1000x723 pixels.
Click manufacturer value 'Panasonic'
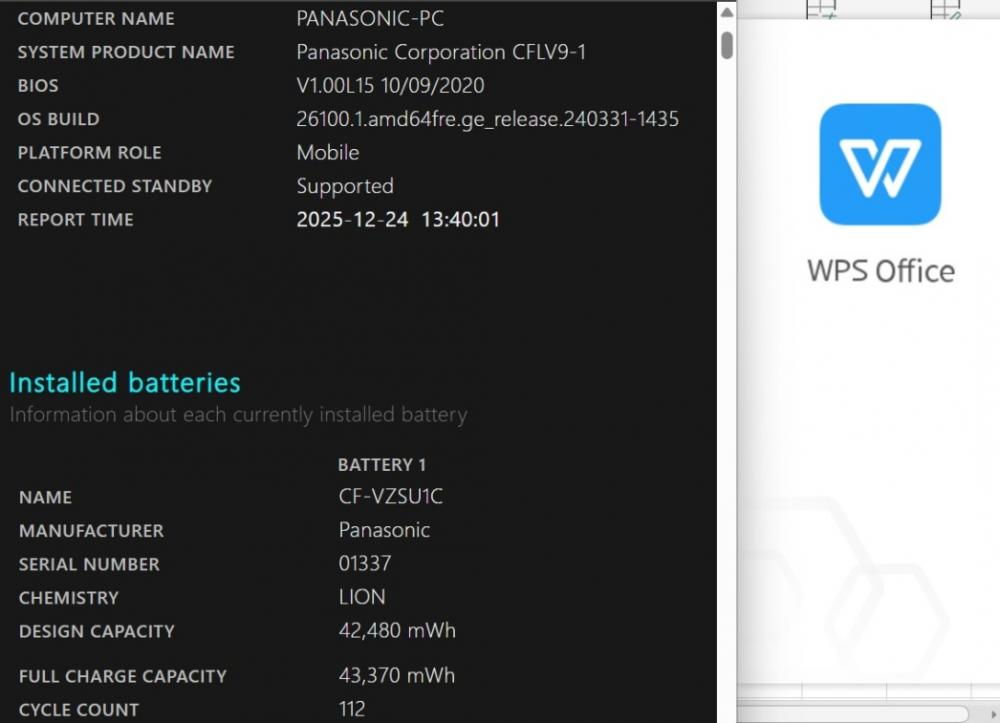point(384,530)
